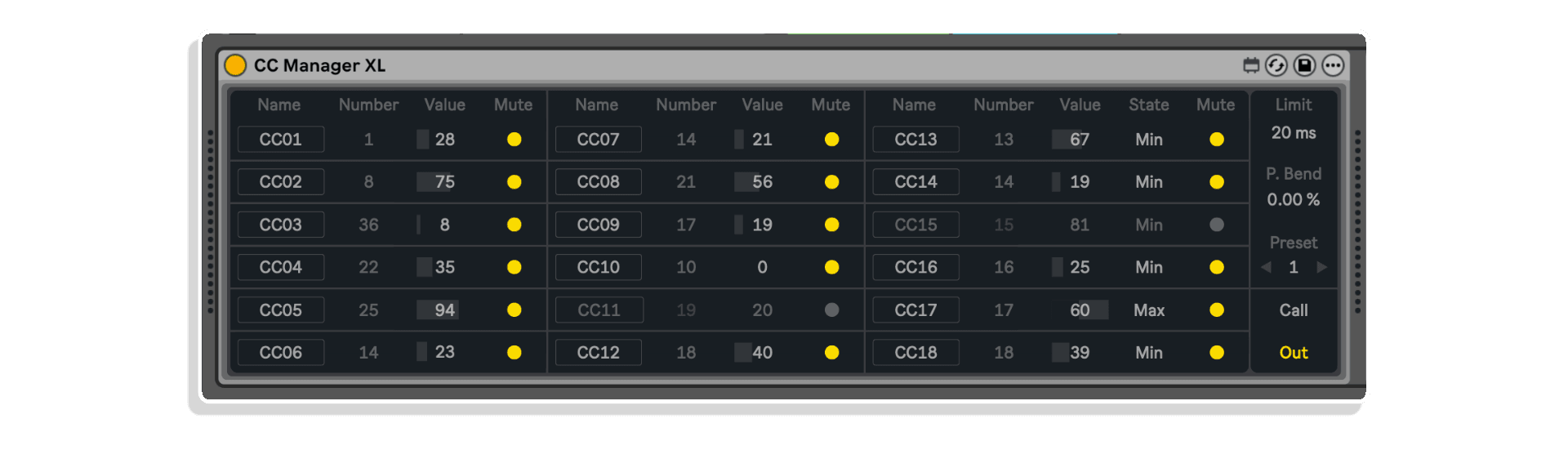Switch the CC15 State from Min

[x=1149, y=225]
